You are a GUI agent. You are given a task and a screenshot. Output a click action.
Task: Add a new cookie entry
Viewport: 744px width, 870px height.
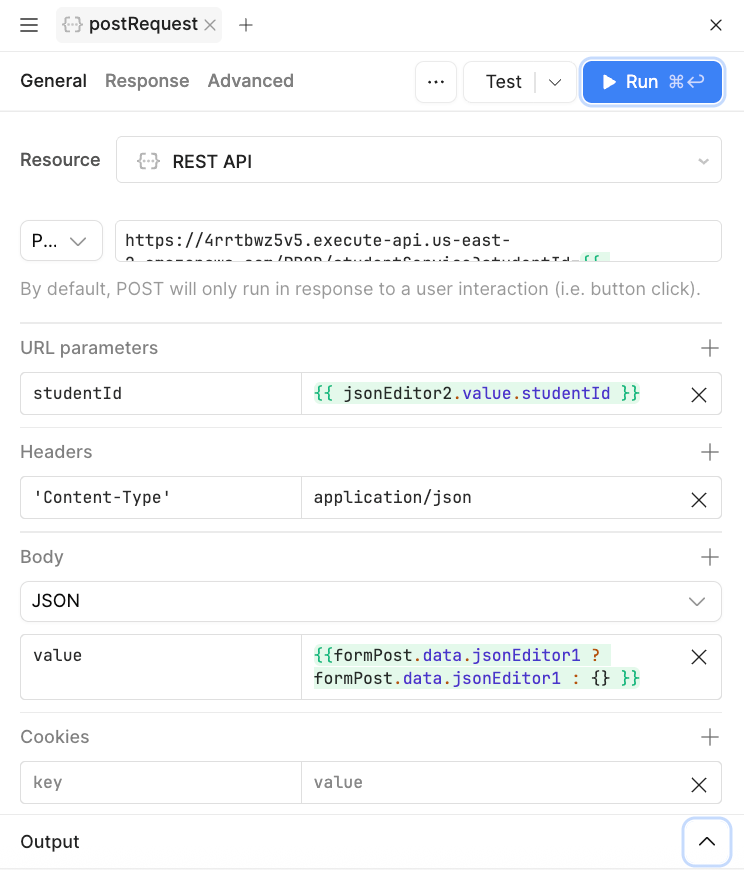pos(710,737)
